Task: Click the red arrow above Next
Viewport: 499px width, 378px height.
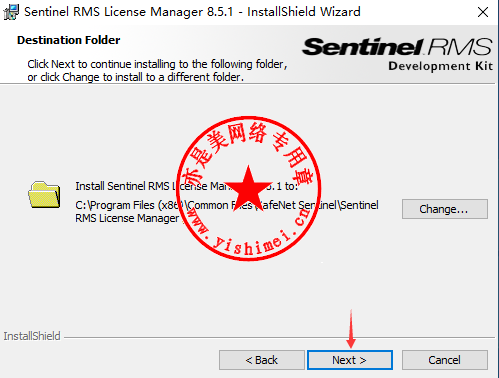Action: click(351, 328)
